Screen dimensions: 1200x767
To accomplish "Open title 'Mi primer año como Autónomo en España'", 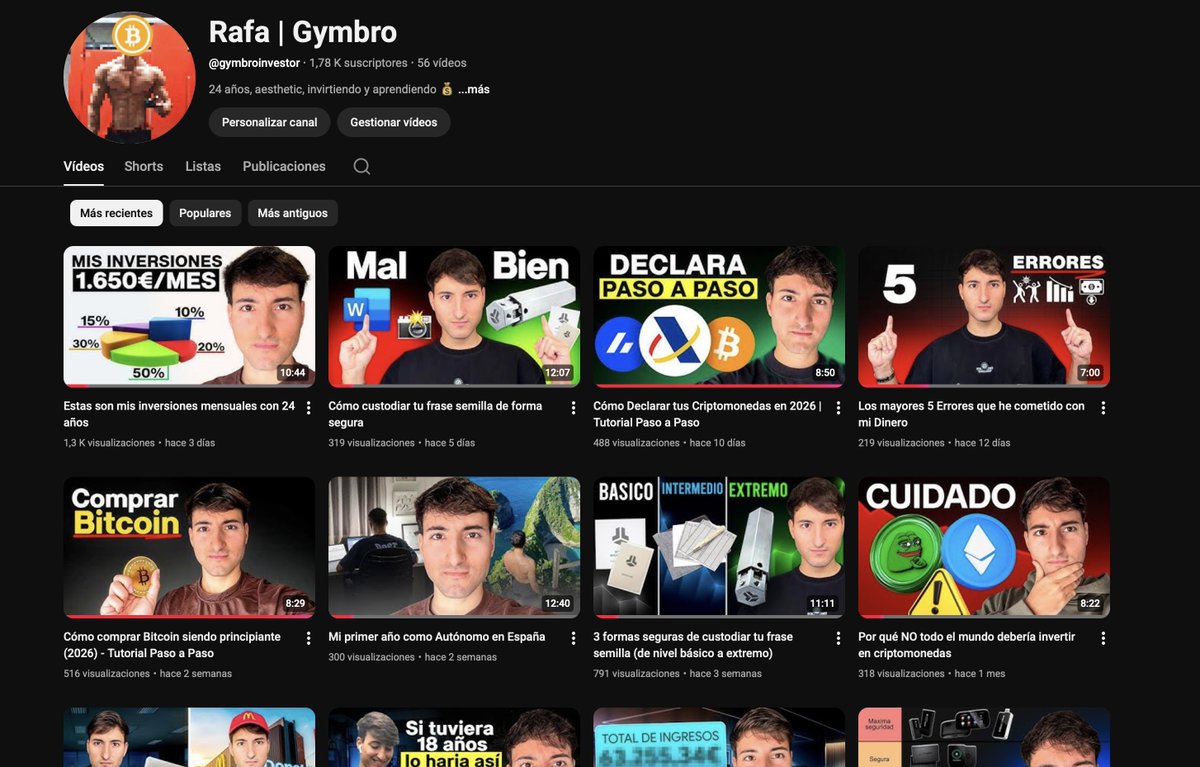I will pyautogui.click(x=437, y=637).
